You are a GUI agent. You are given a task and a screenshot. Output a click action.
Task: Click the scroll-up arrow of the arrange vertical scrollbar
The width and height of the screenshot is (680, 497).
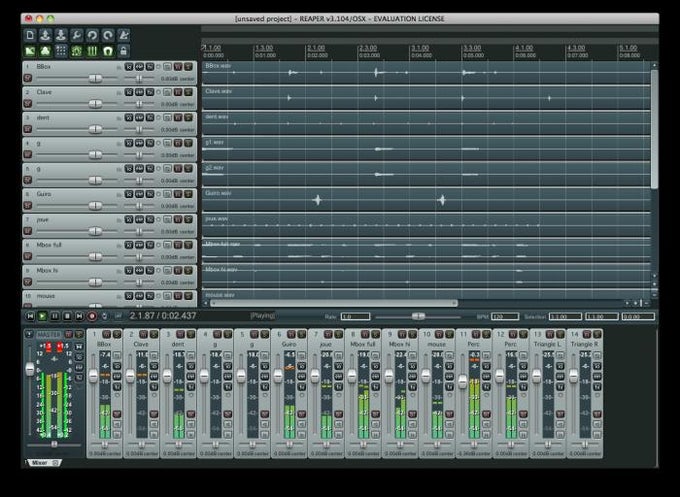654,65
